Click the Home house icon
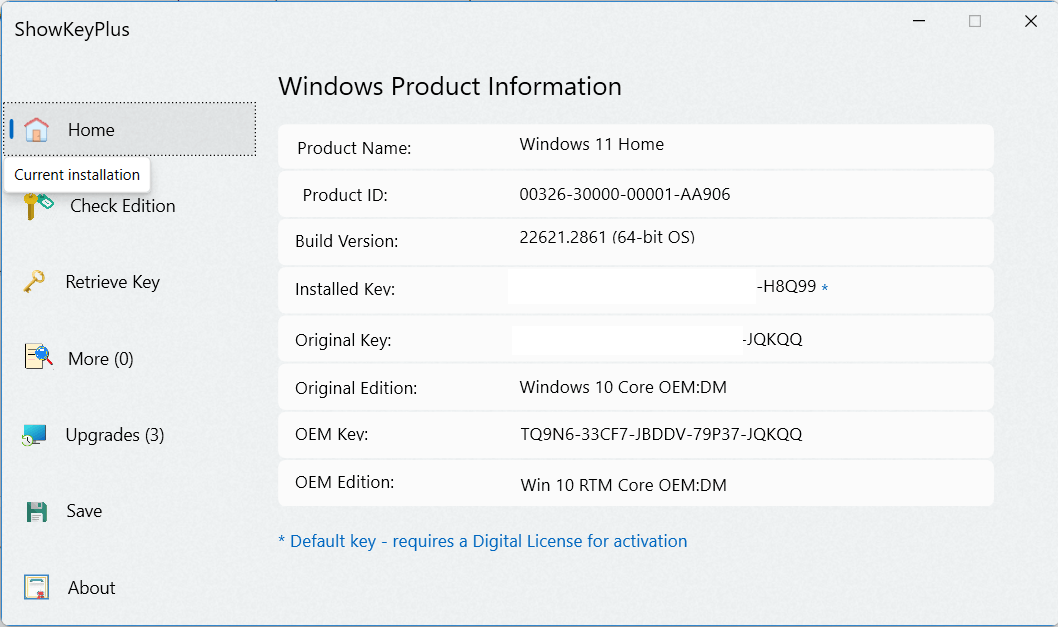This screenshot has width=1058, height=627. click(36, 129)
